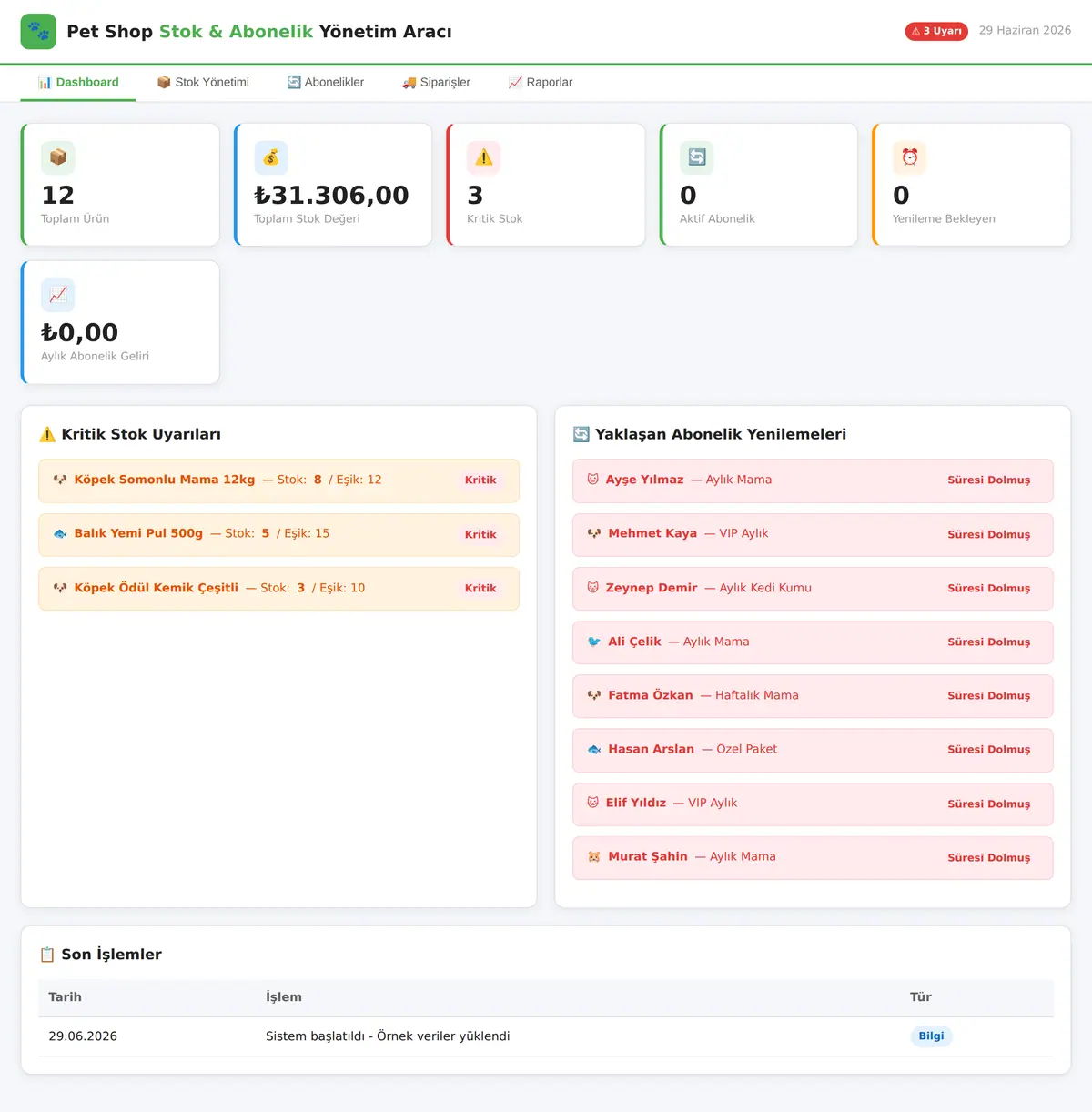
Task: Switch to the Dashboard tab
Action: [x=78, y=82]
